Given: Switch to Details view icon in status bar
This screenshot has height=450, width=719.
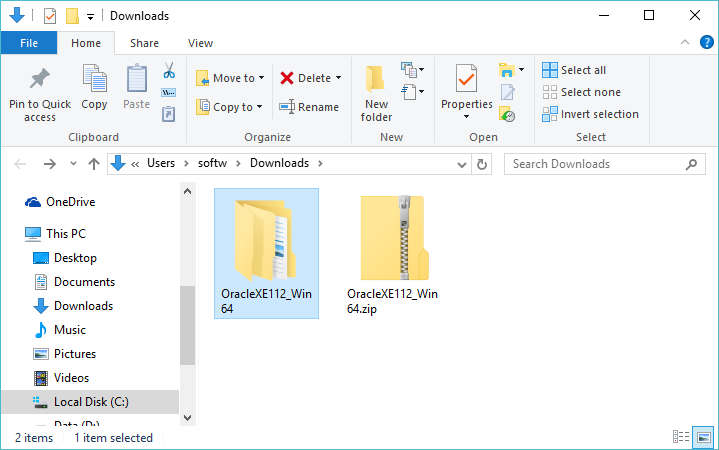Looking at the screenshot, I should 680,437.
